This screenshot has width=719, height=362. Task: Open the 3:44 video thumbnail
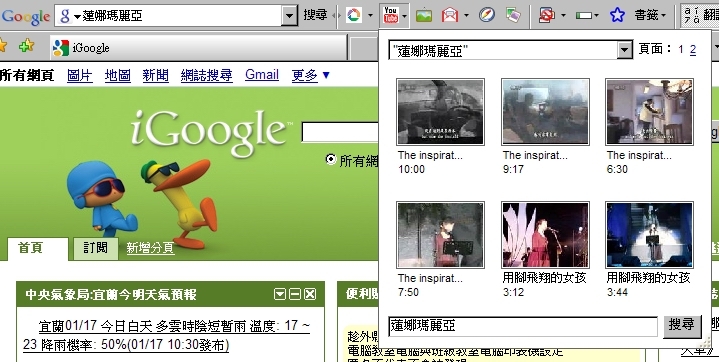coord(649,234)
